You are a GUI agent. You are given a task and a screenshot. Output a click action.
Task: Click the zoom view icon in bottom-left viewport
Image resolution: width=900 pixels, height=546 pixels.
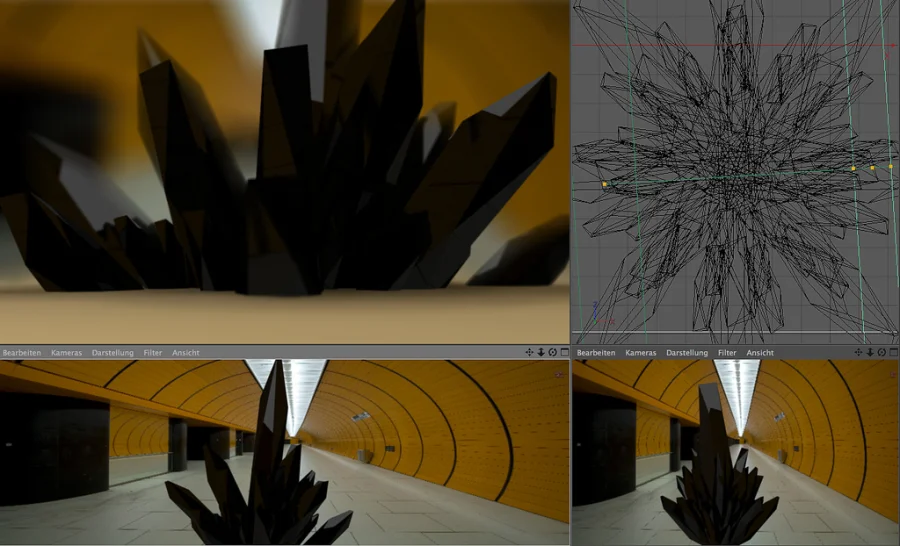(x=541, y=353)
